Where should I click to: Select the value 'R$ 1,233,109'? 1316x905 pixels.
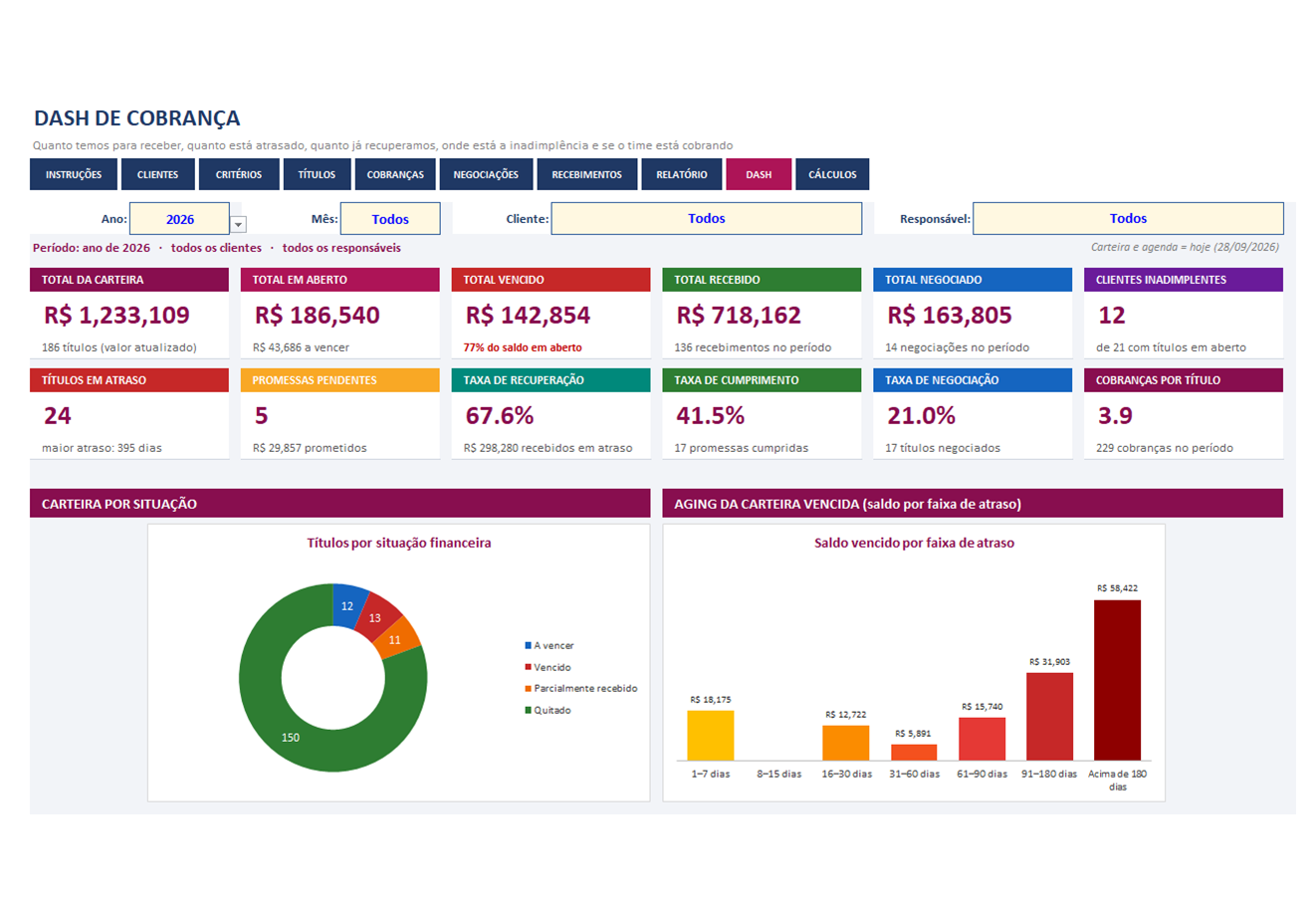[116, 316]
